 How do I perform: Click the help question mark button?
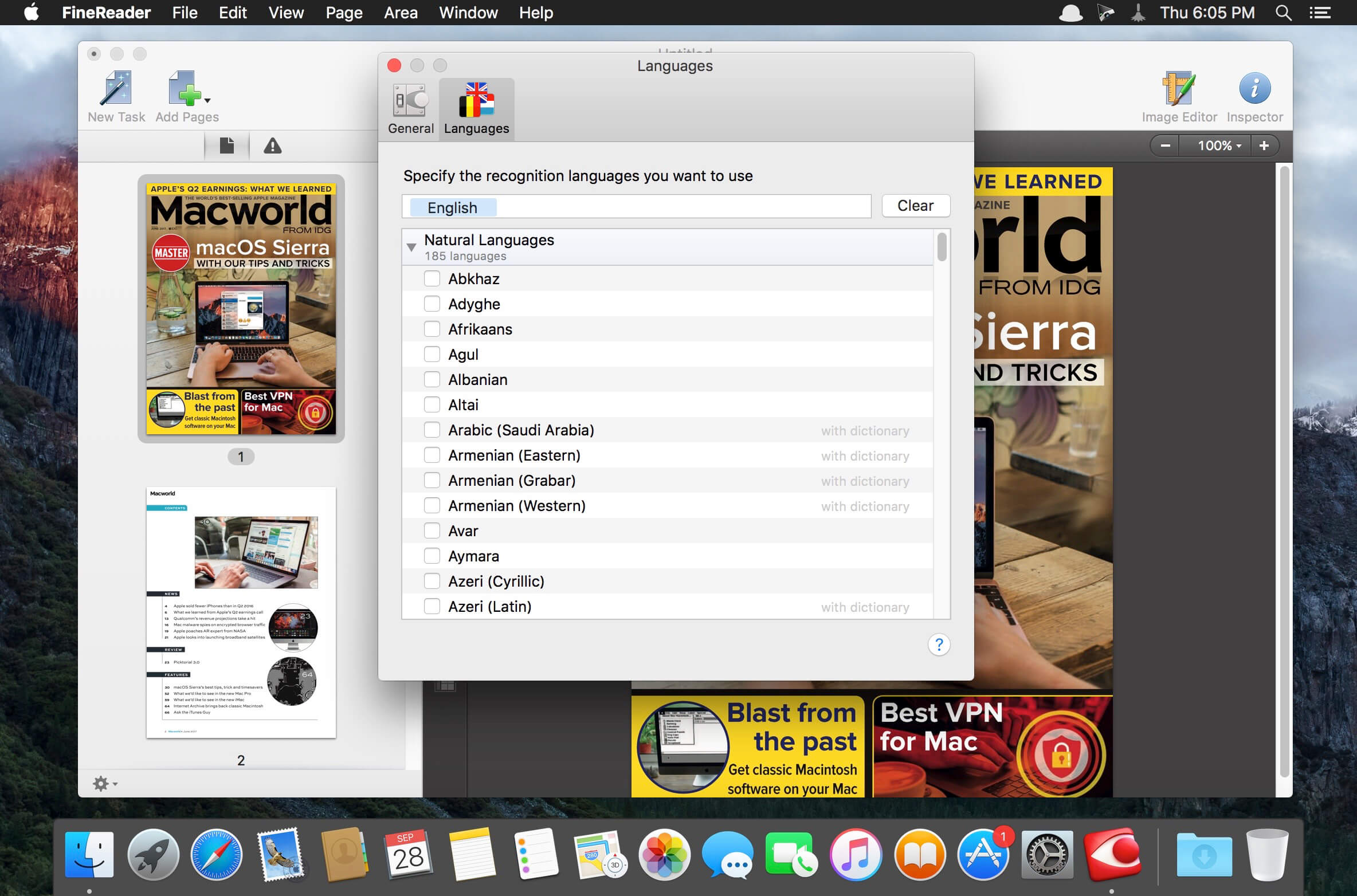coord(938,645)
